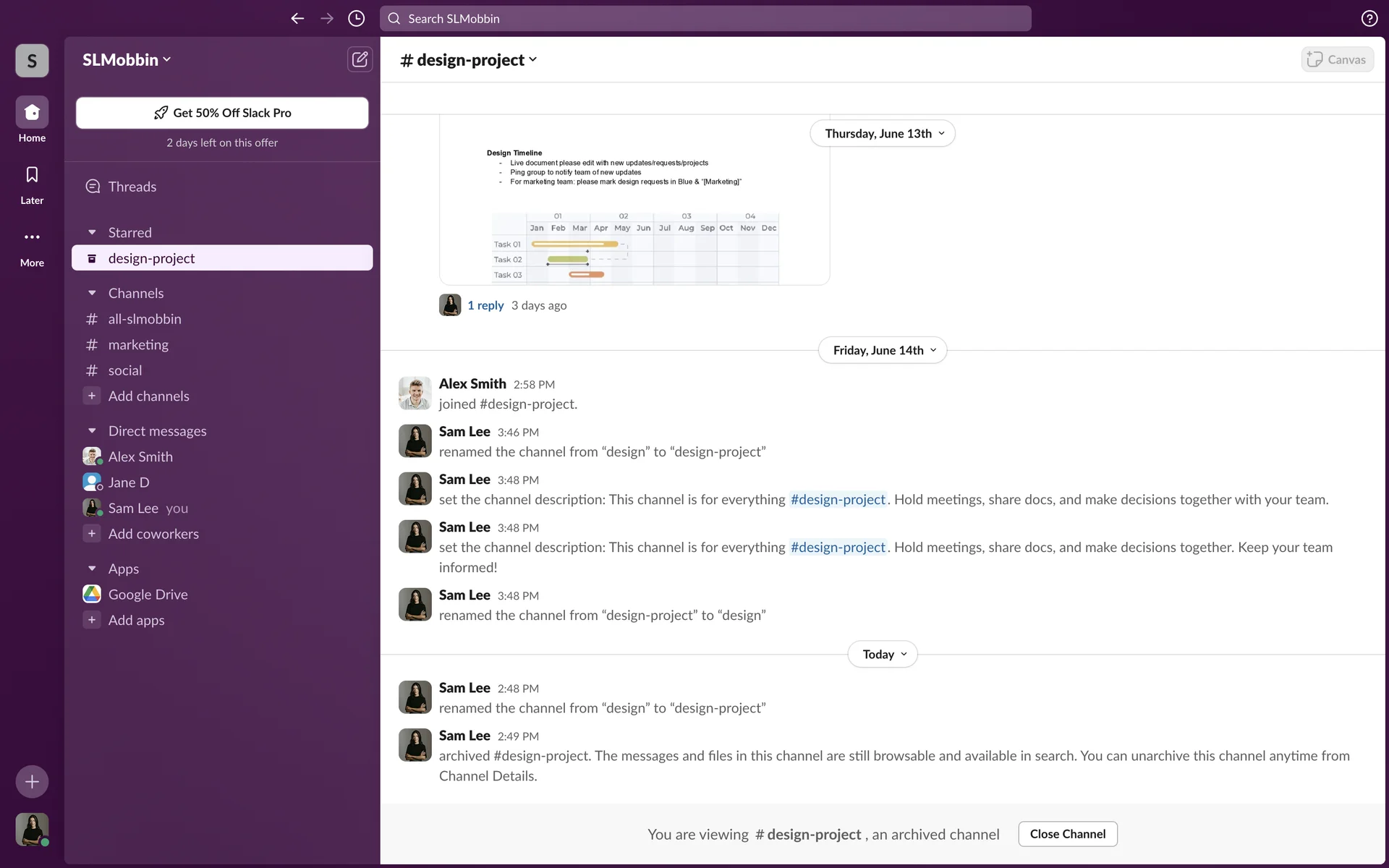Collapse the Starred section
The height and width of the screenshot is (868, 1389).
pos(92,232)
